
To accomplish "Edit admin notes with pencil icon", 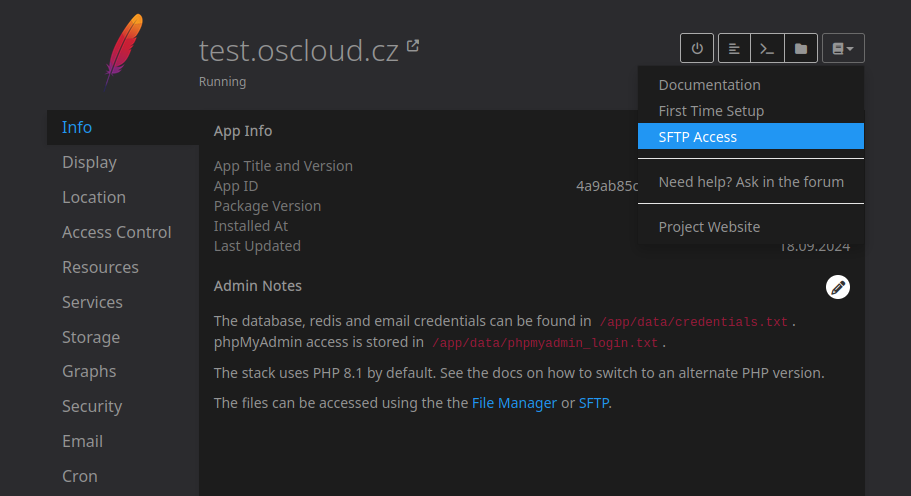I will tap(838, 287).
